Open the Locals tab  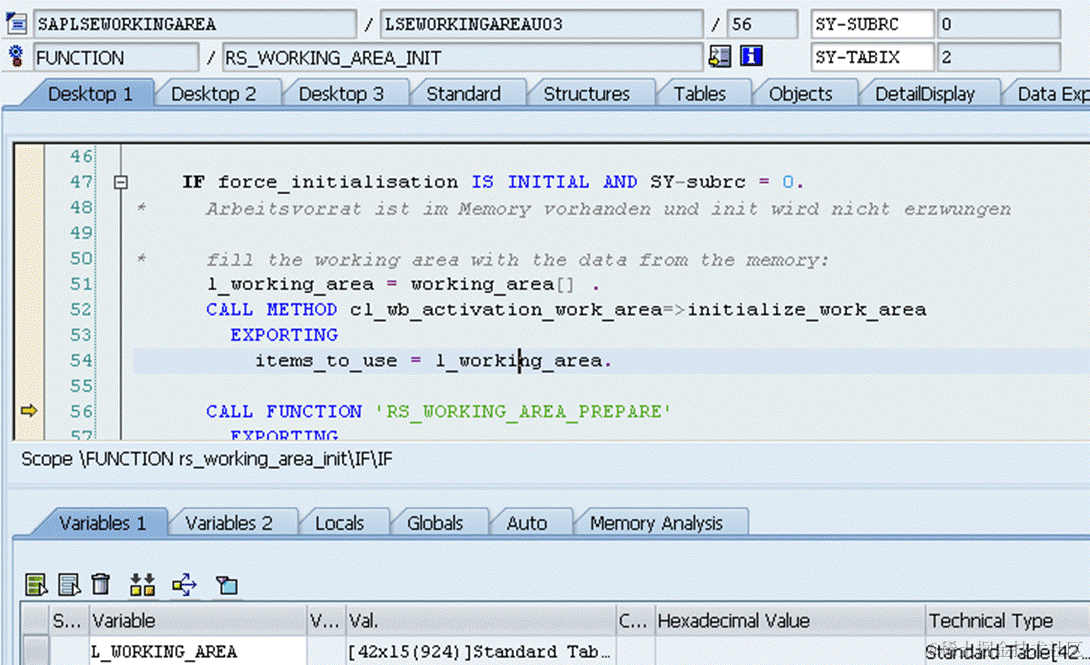339,523
